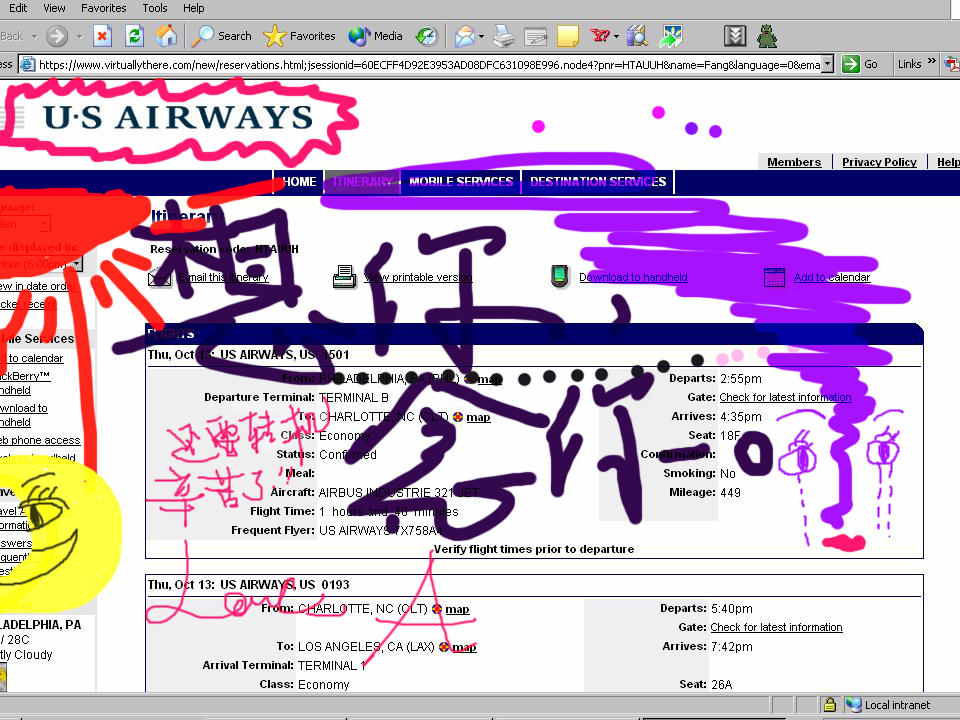The width and height of the screenshot is (960, 720).
Task: Stop page loading with red X icon
Action: [102, 36]
